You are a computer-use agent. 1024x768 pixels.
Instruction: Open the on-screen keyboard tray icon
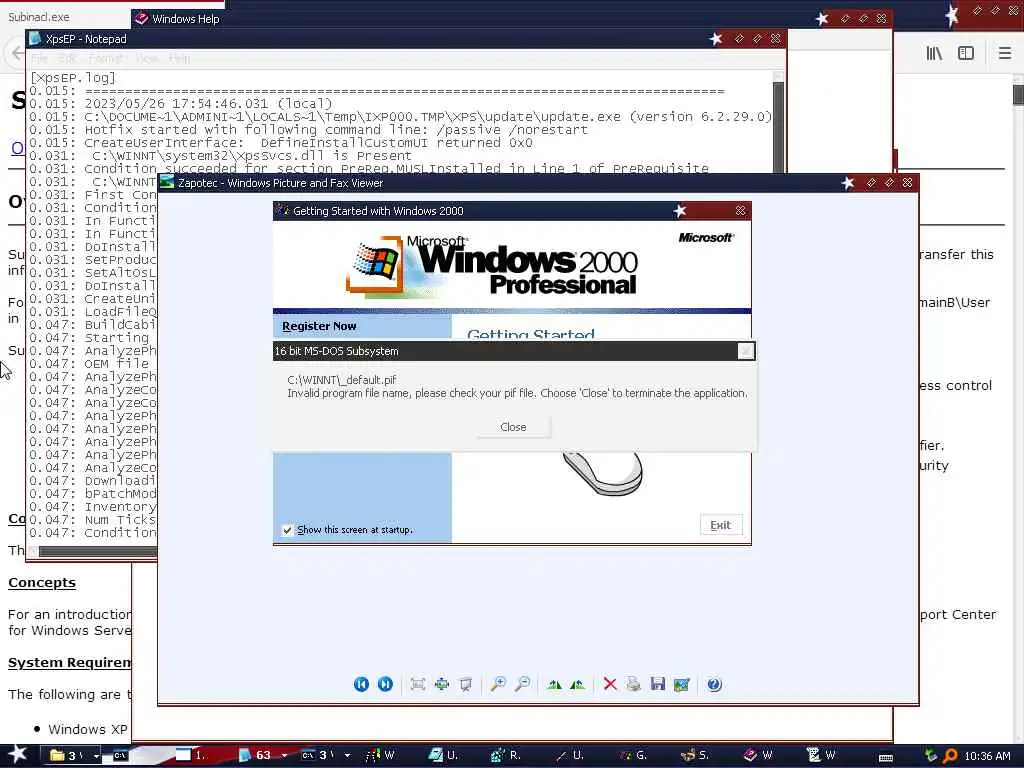[x=886, y=756]
